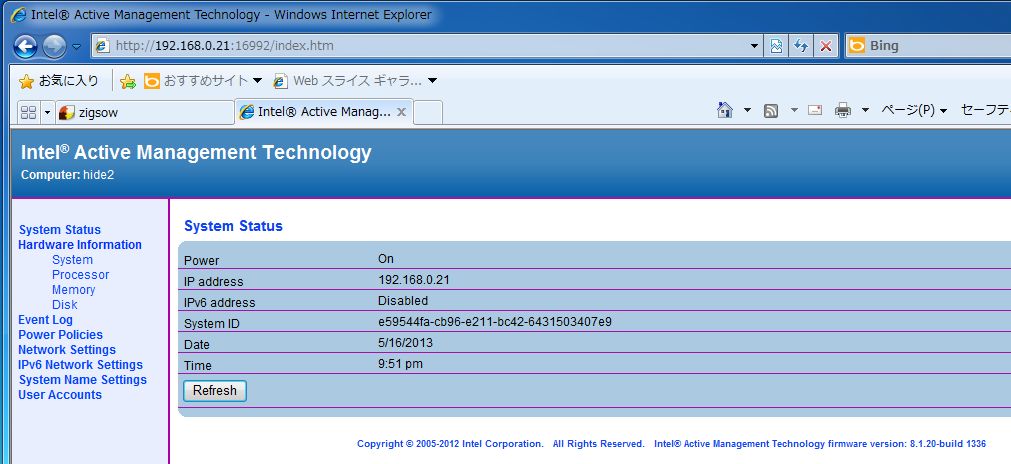Open the recent pages dropdown beside Forward
The height and width of the screenshot is (464, 1011).
(77, 46)
